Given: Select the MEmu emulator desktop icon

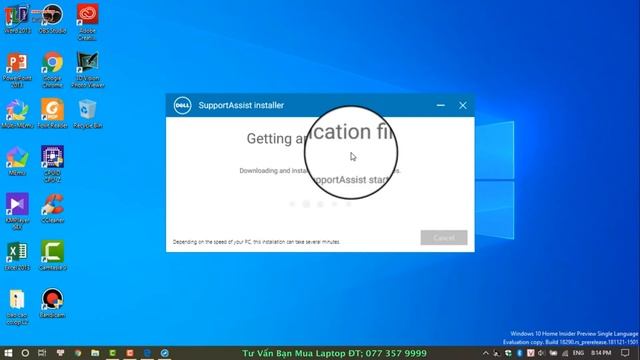Looking at the screenshot, I should 17,161.
